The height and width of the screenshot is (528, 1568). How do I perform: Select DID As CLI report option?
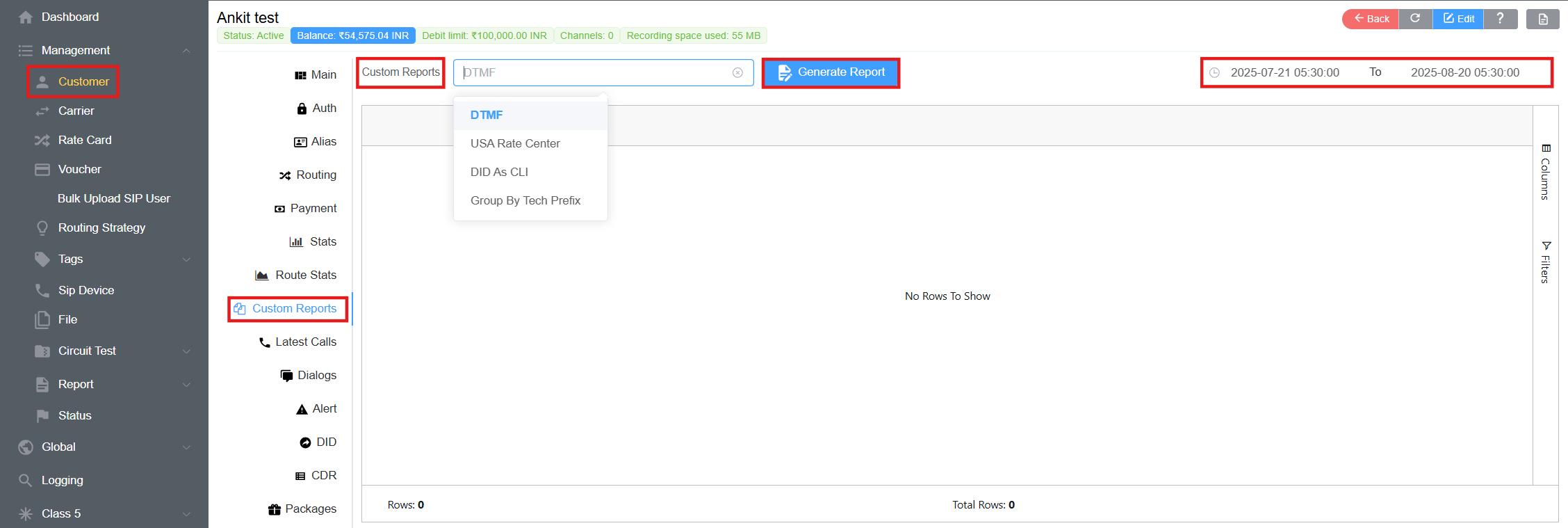(x=499, y=172)
